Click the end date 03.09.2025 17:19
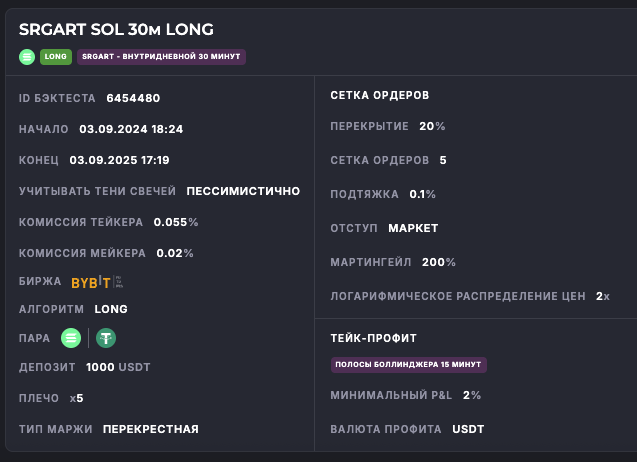 point(119,160)
